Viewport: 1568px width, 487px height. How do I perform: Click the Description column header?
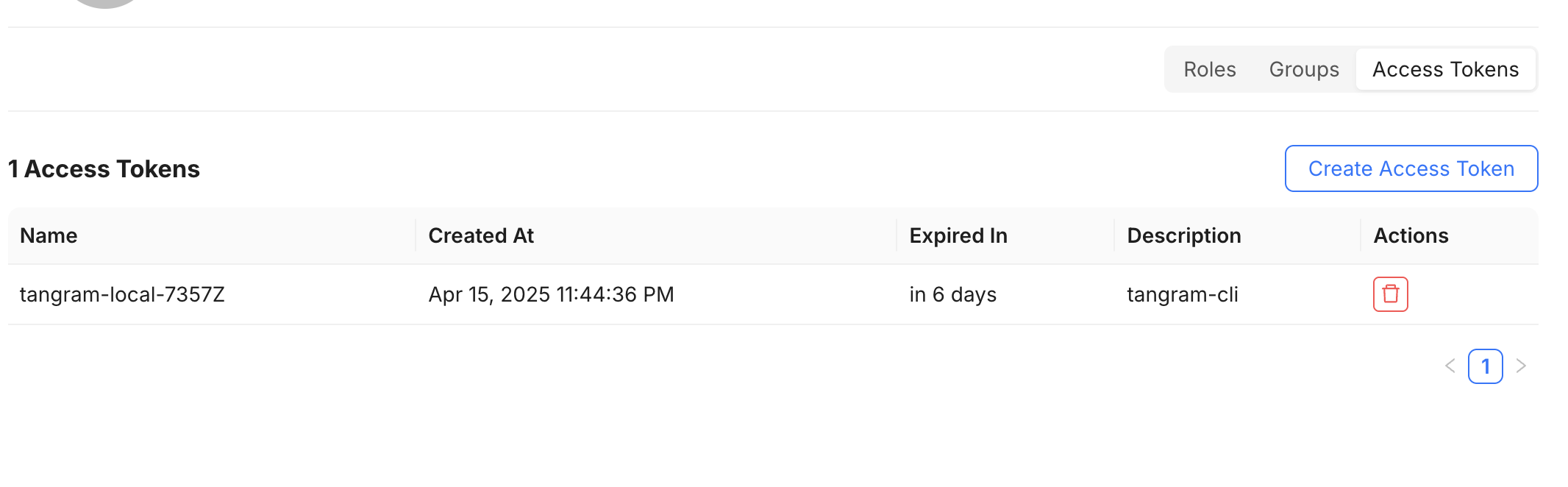tap(1184, 235)
